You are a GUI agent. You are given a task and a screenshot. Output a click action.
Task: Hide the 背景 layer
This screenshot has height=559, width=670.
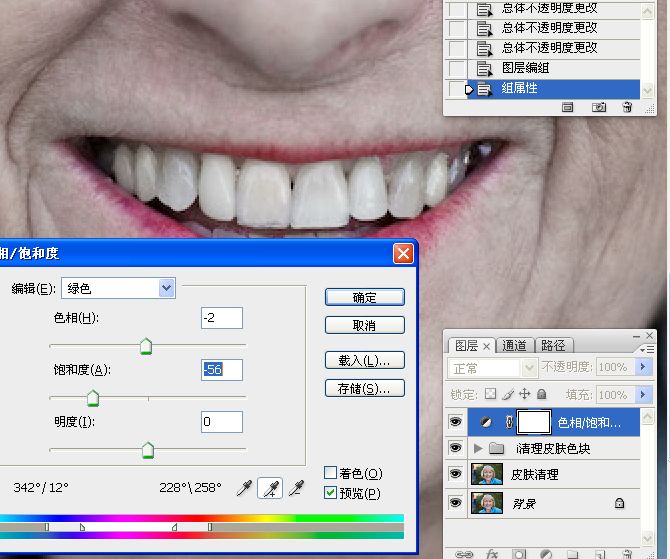(455, 503)
